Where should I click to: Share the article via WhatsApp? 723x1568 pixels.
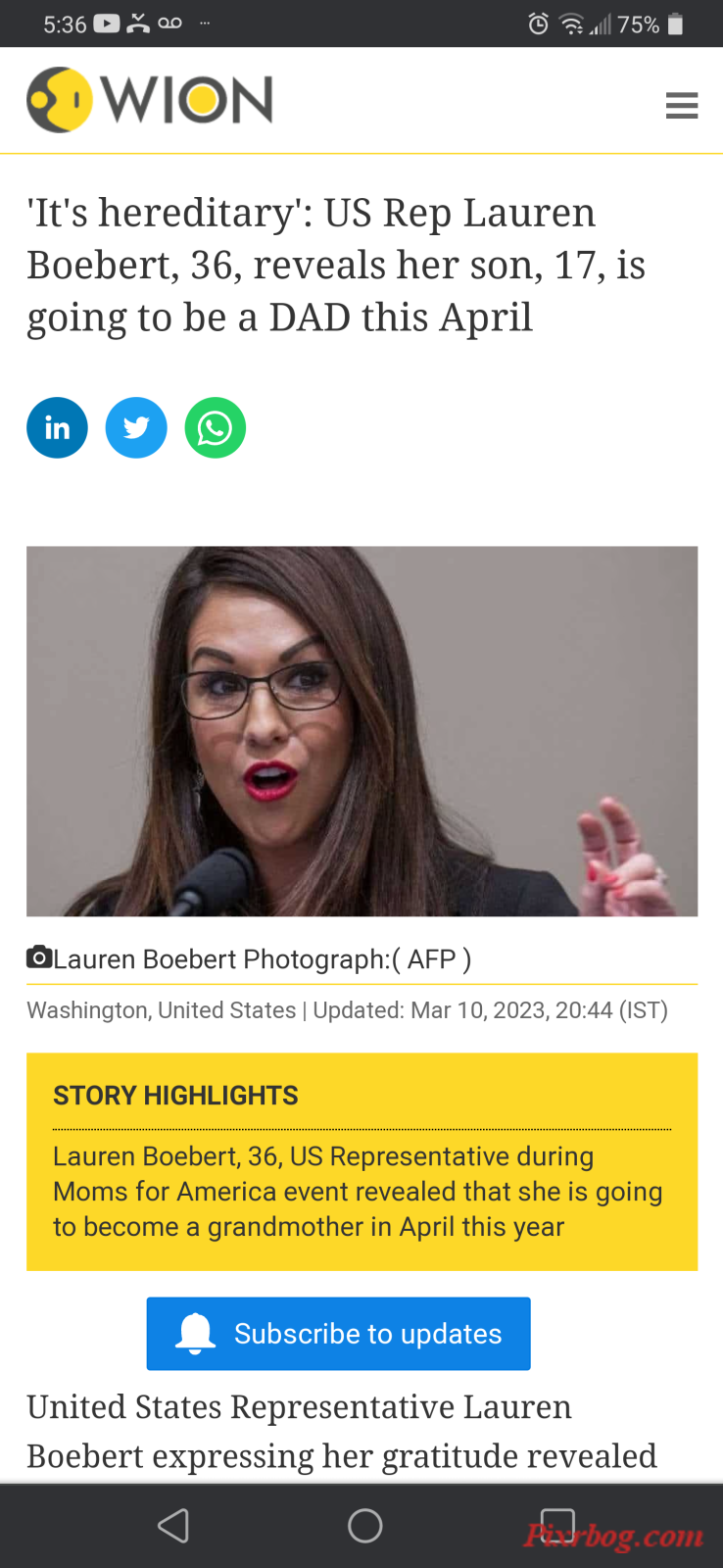point(216,428)
